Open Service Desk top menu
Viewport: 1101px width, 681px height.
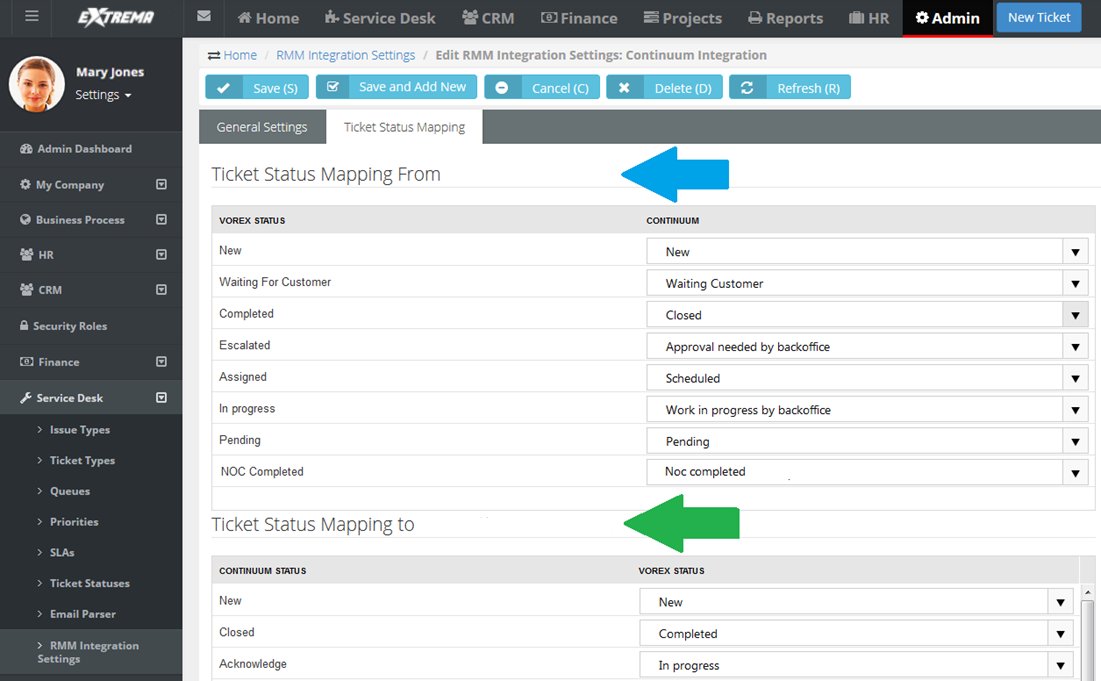click(x=380, y=18)
